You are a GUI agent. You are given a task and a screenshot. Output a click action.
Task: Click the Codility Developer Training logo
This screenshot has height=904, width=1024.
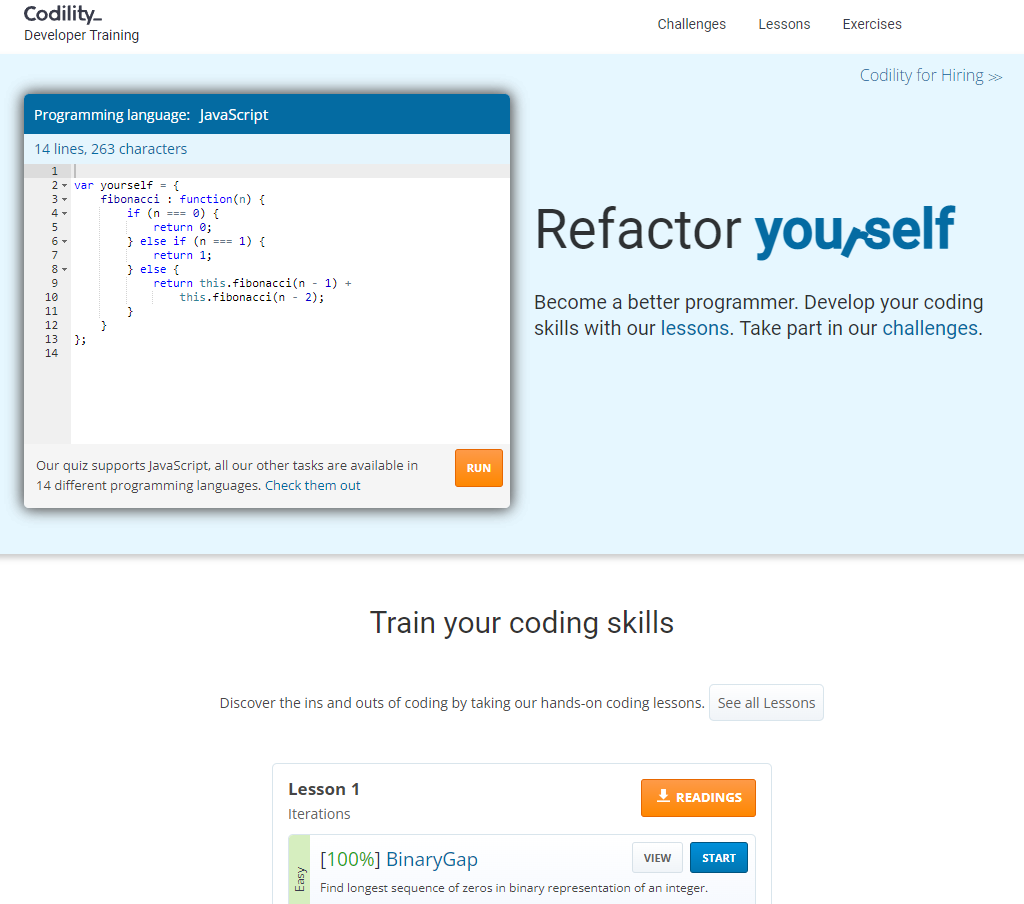tap(82, 24)
